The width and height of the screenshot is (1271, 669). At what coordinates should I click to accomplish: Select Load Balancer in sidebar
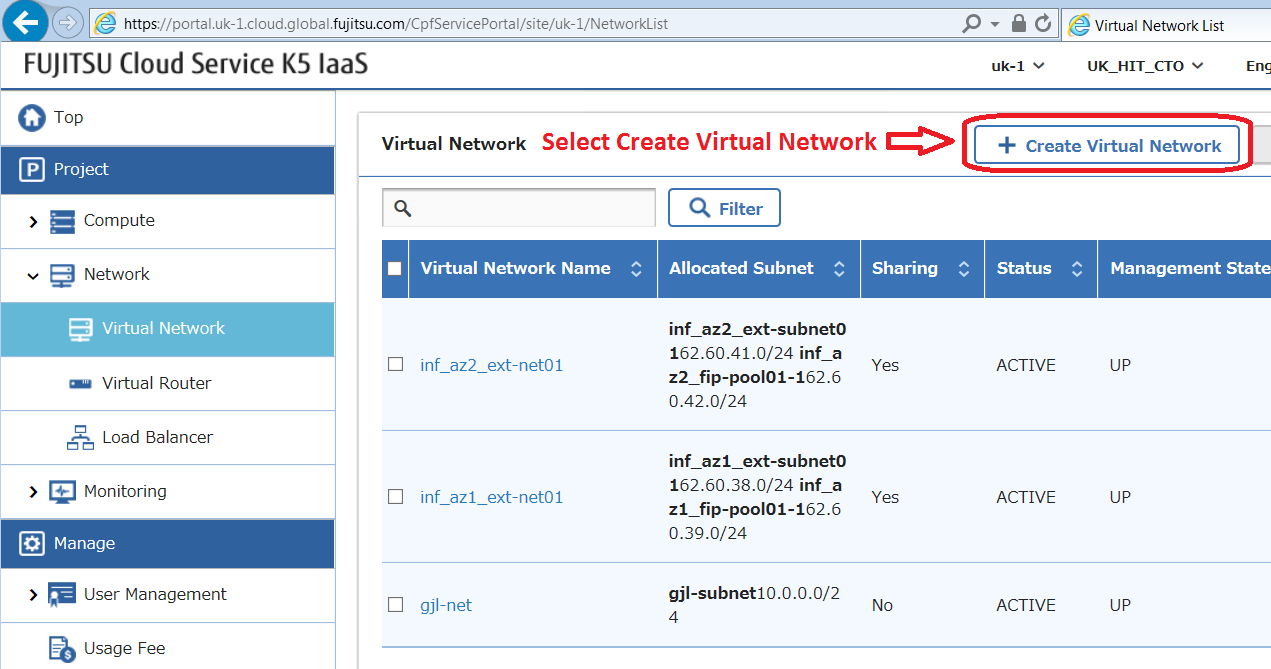168,437
